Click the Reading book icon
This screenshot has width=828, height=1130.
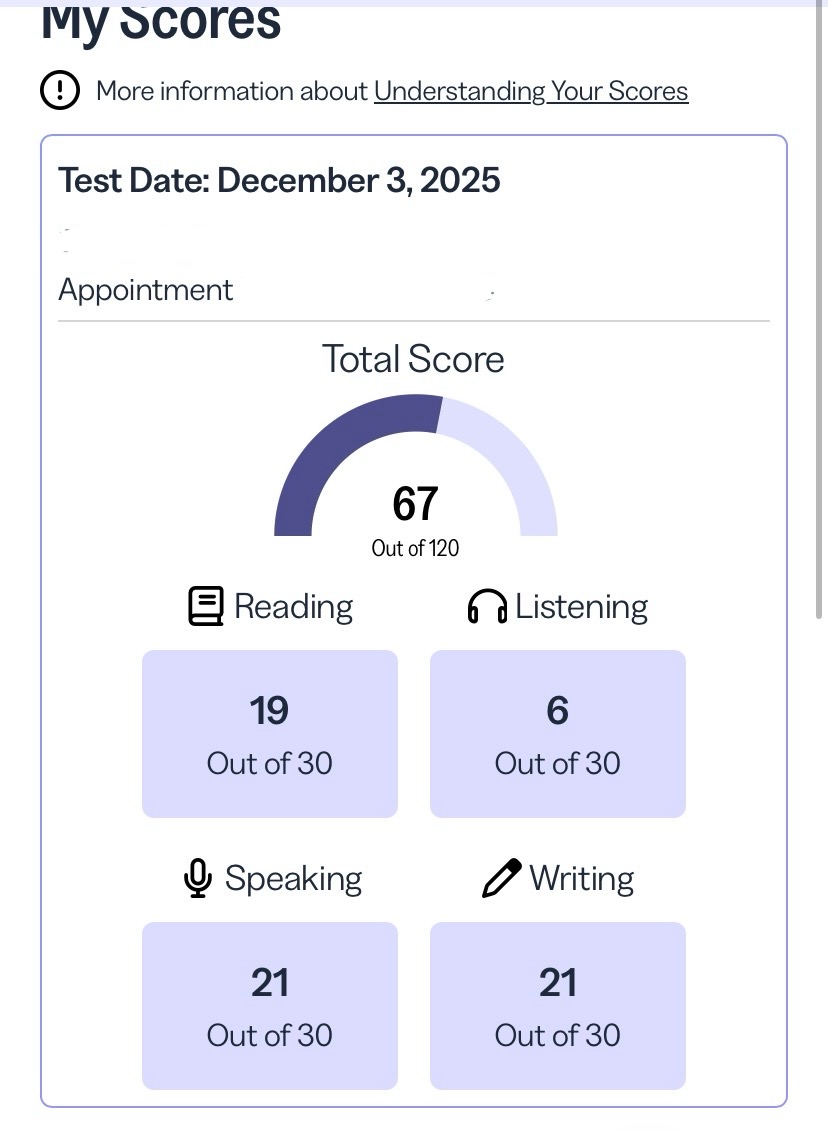(x=205, y=607)
